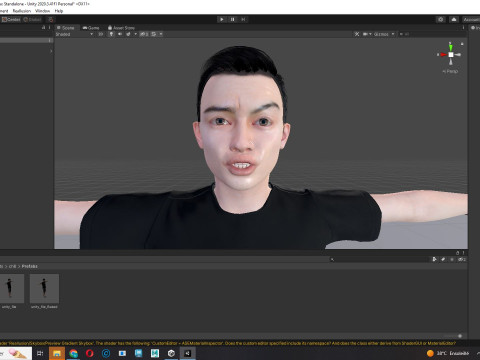The image size is (480, 360).
Task: Click the Prefabs breadcrumb folder
Action: 30,266
